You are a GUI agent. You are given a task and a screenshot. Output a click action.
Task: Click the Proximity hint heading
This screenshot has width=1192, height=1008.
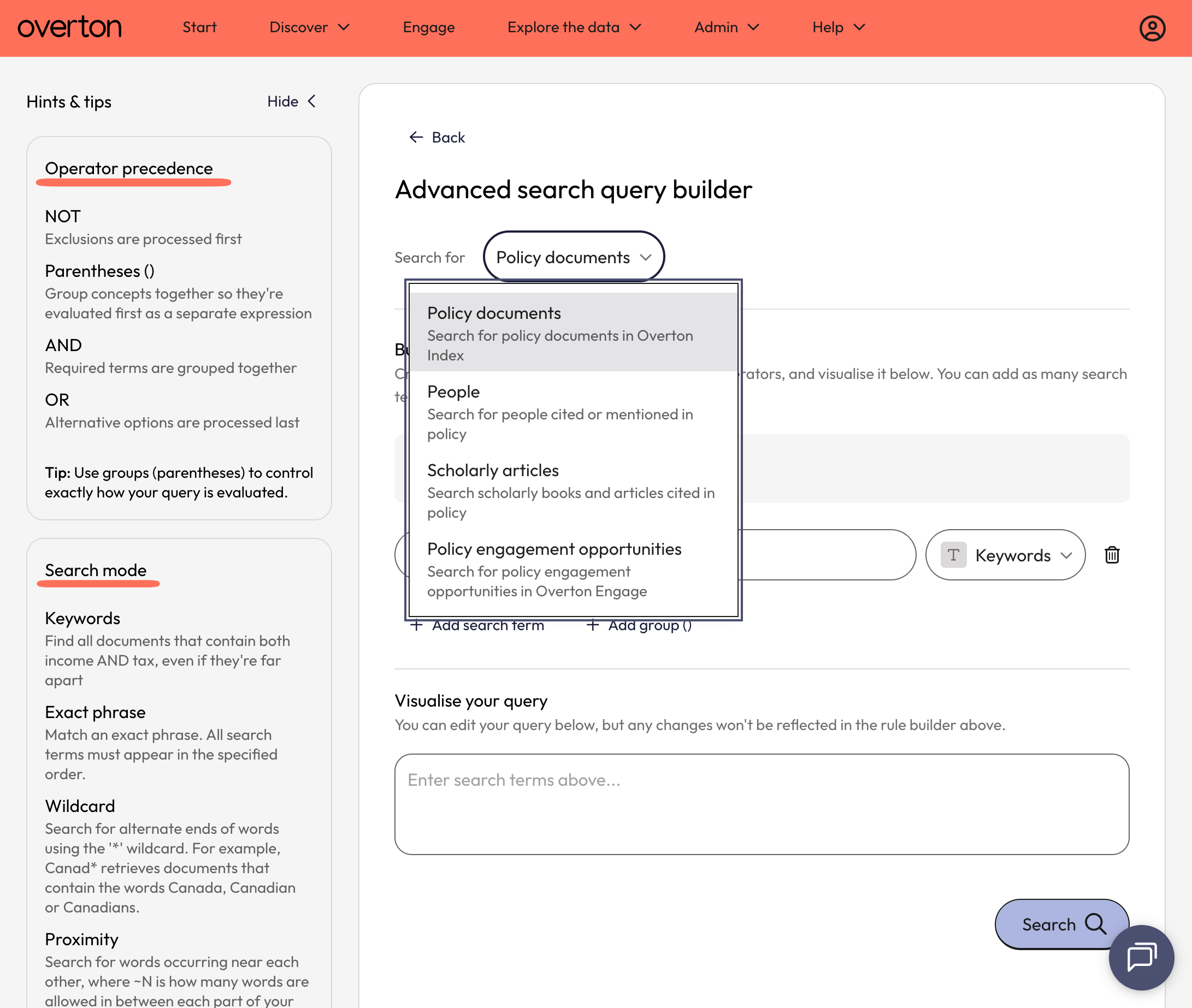pos(82,939)
